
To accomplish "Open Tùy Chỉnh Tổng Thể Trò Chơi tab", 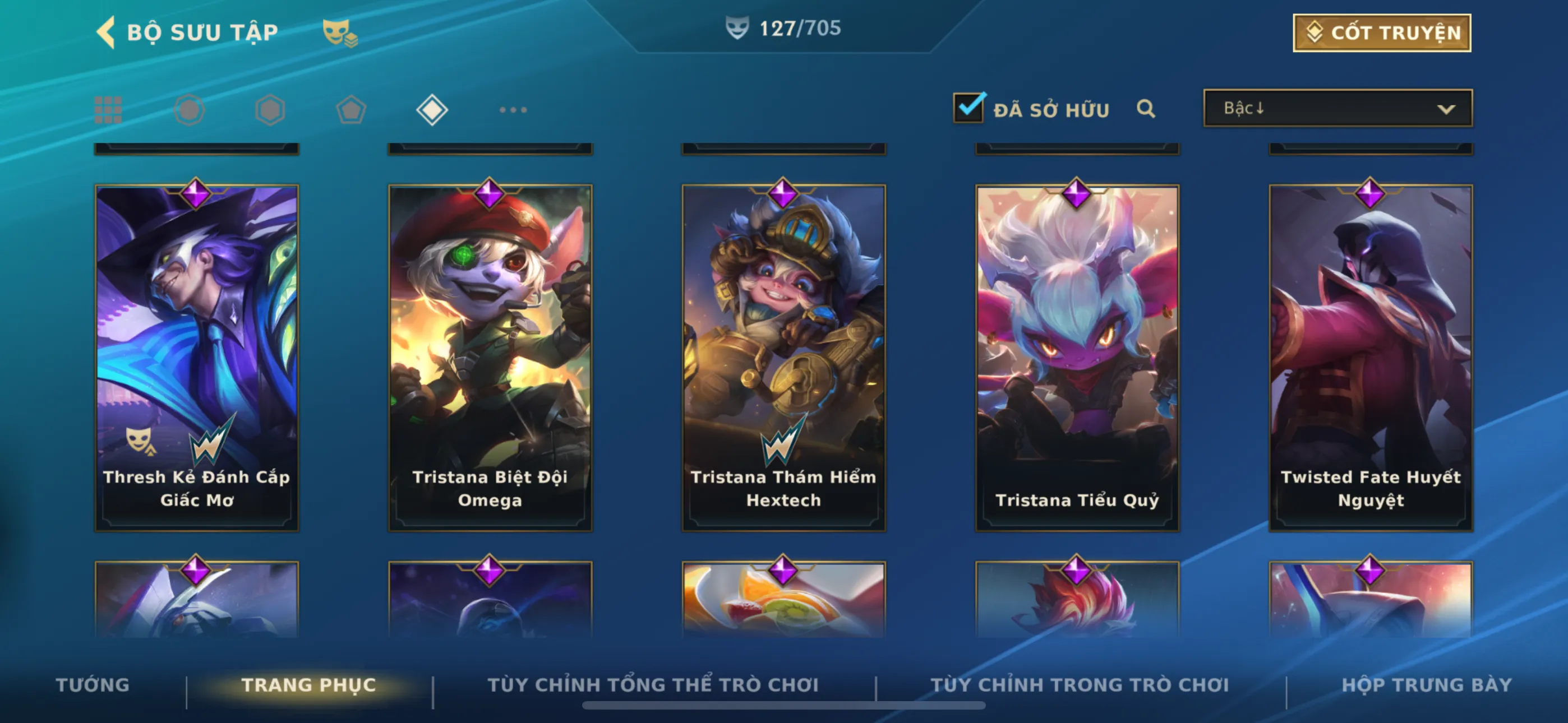I will [x=653, y=685].
